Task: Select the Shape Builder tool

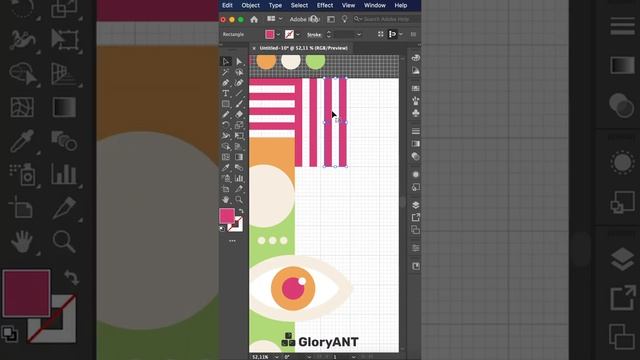Action: [226, 147]
